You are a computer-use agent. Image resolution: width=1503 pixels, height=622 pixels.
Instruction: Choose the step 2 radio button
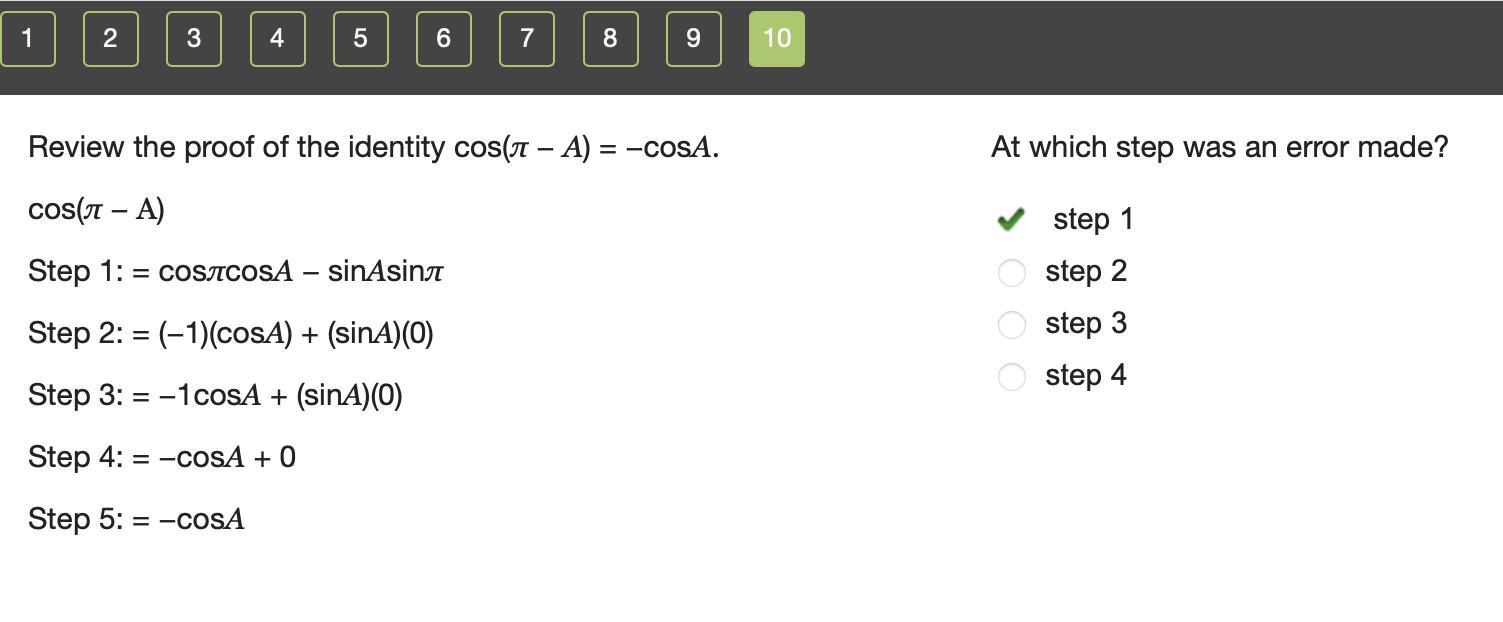tap(1011, 272)
